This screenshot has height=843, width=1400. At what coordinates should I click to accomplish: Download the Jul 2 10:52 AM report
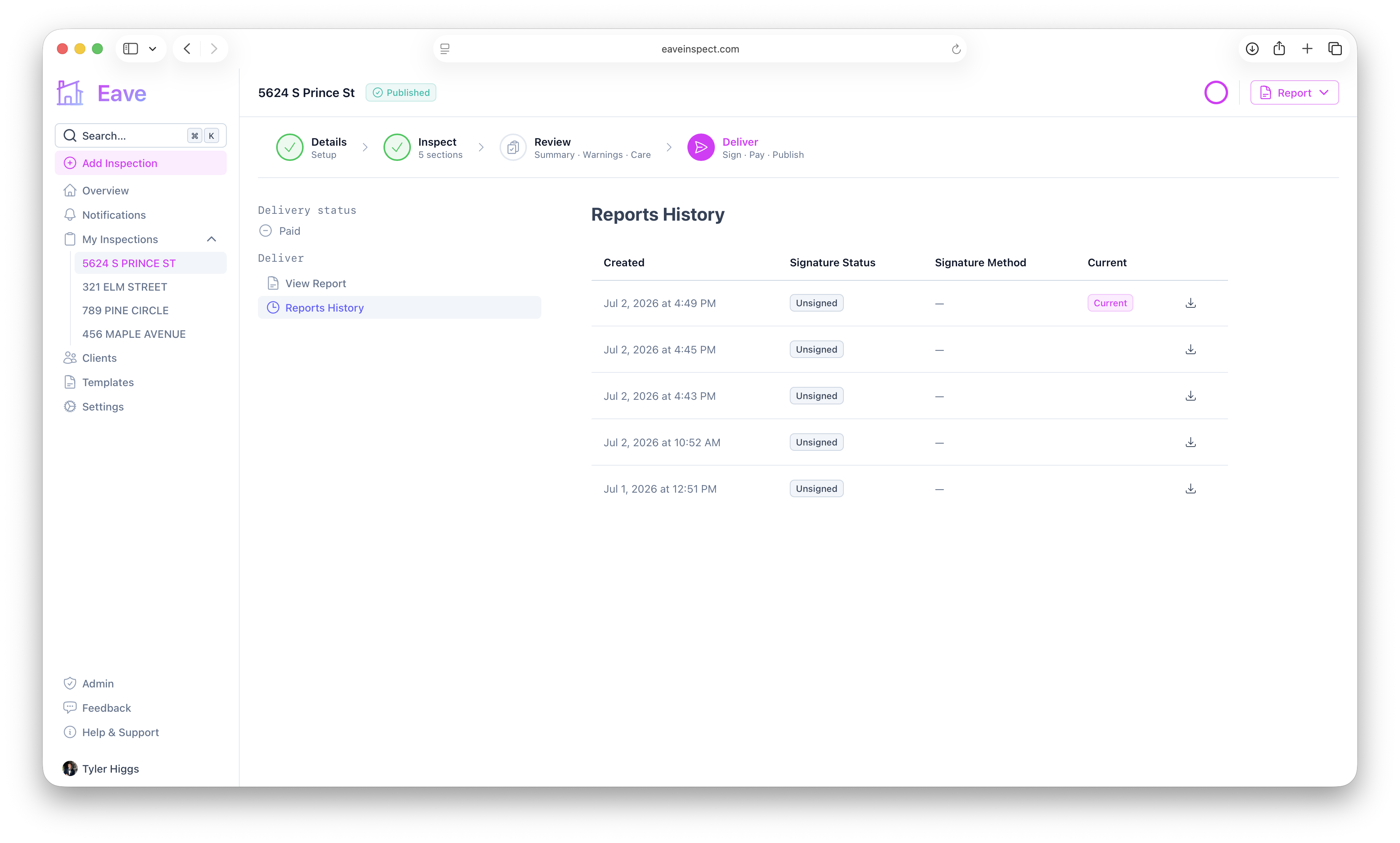pyautogui.click(x=1190, y=442)
